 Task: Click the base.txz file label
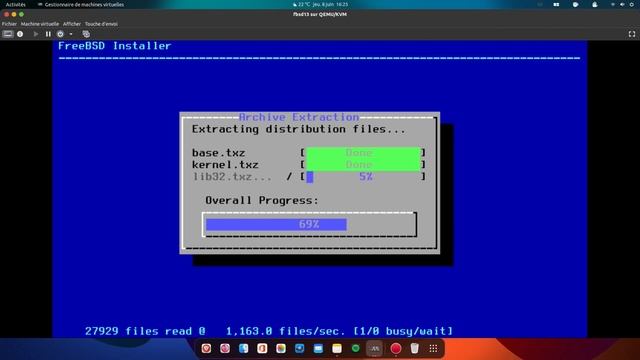click(x=218, y=153)
